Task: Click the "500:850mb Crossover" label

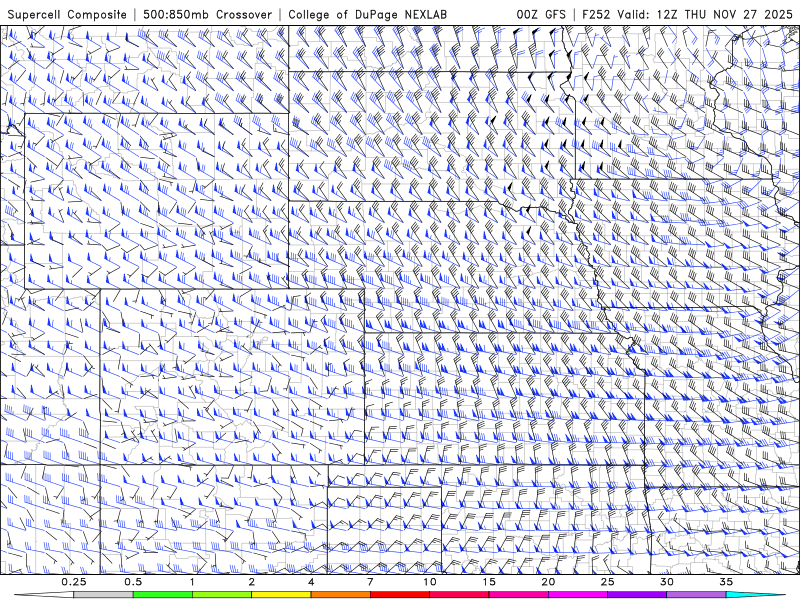Action: click(x=208, y=15)
